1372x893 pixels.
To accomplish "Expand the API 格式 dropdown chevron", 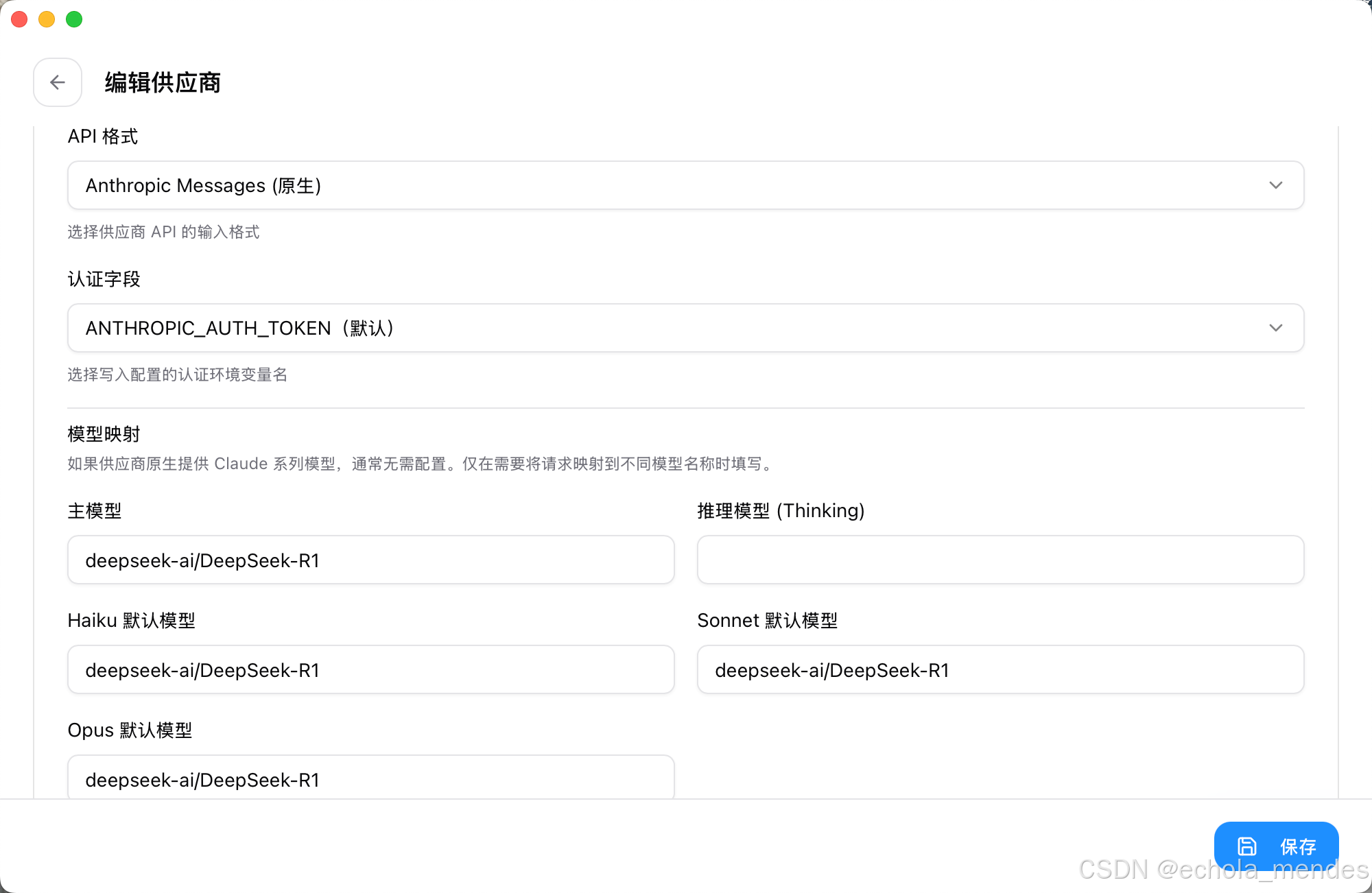I will point(1275,185).
